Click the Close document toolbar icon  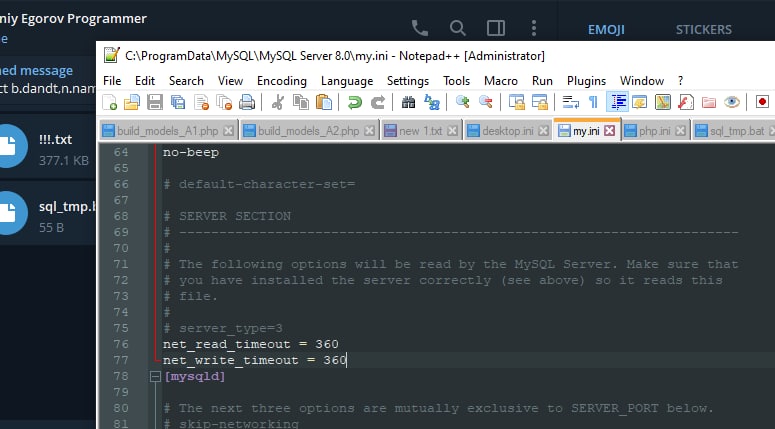coord(201,102)
